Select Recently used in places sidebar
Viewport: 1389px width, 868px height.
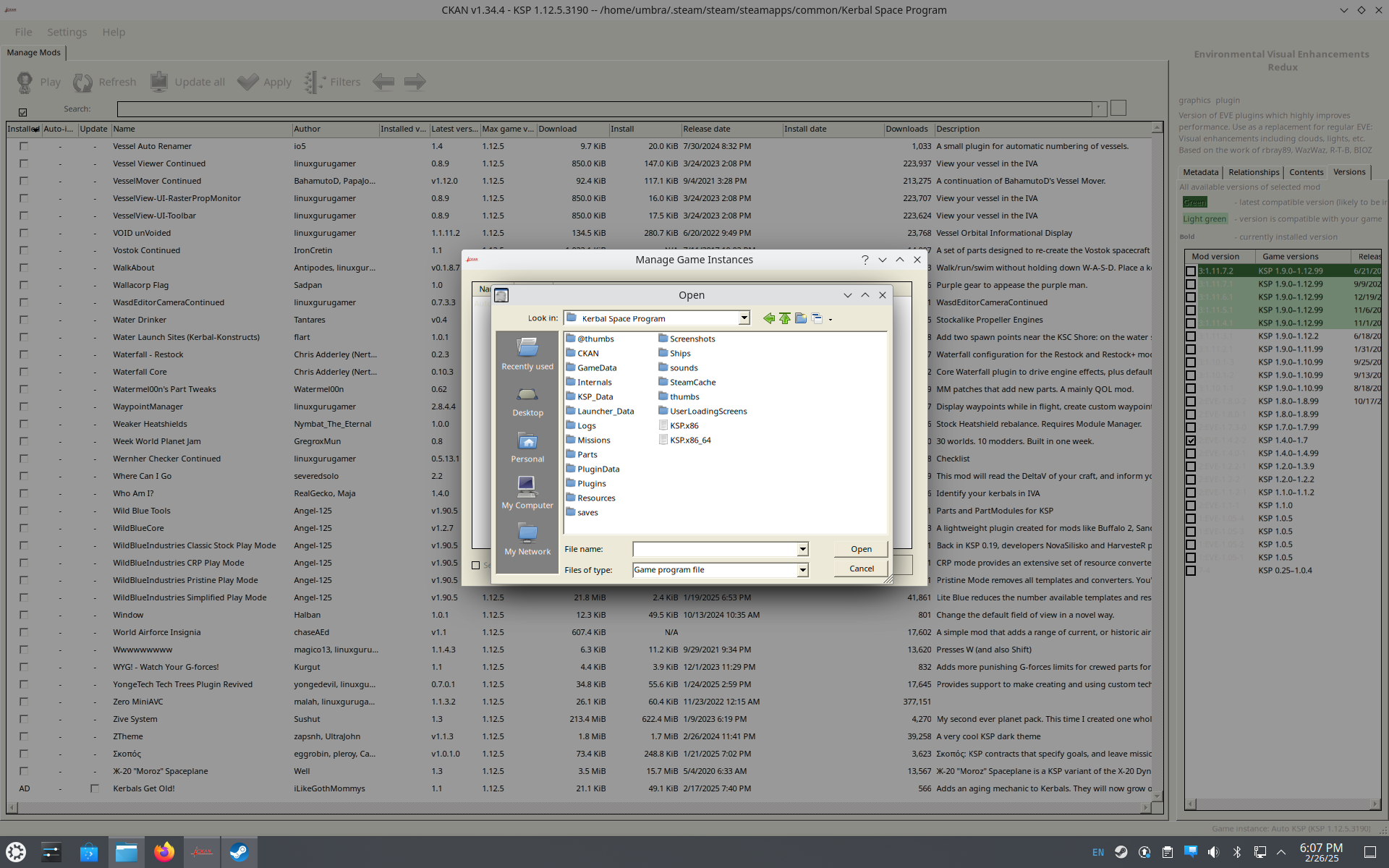coord(527,354)
